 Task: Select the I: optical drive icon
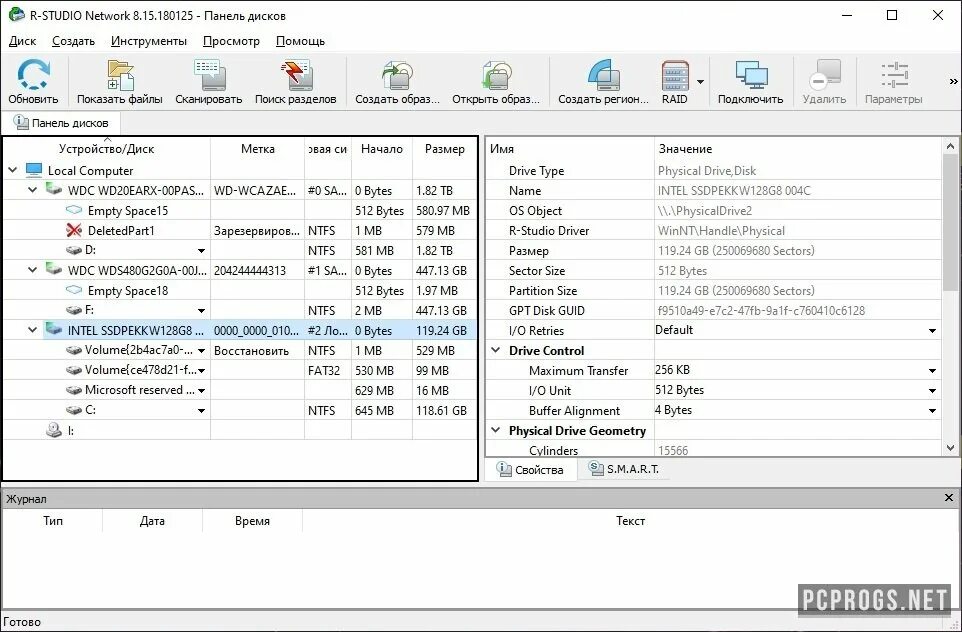54,430
